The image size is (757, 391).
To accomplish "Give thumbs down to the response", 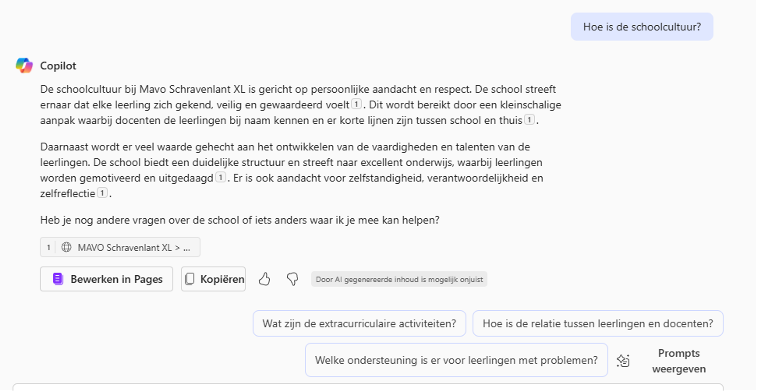I will coord(292,279).
